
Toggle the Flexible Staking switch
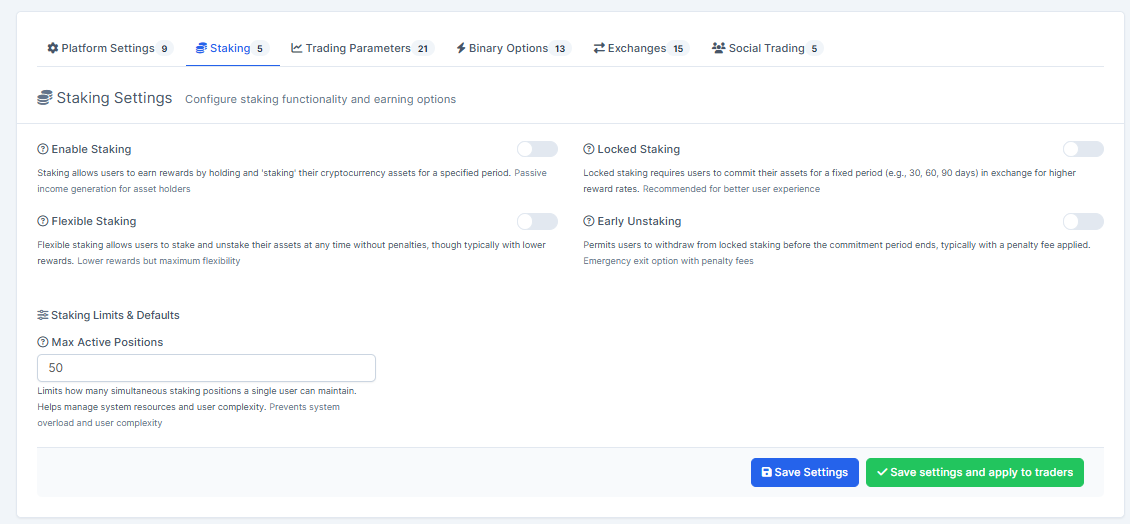pos(537,221)
